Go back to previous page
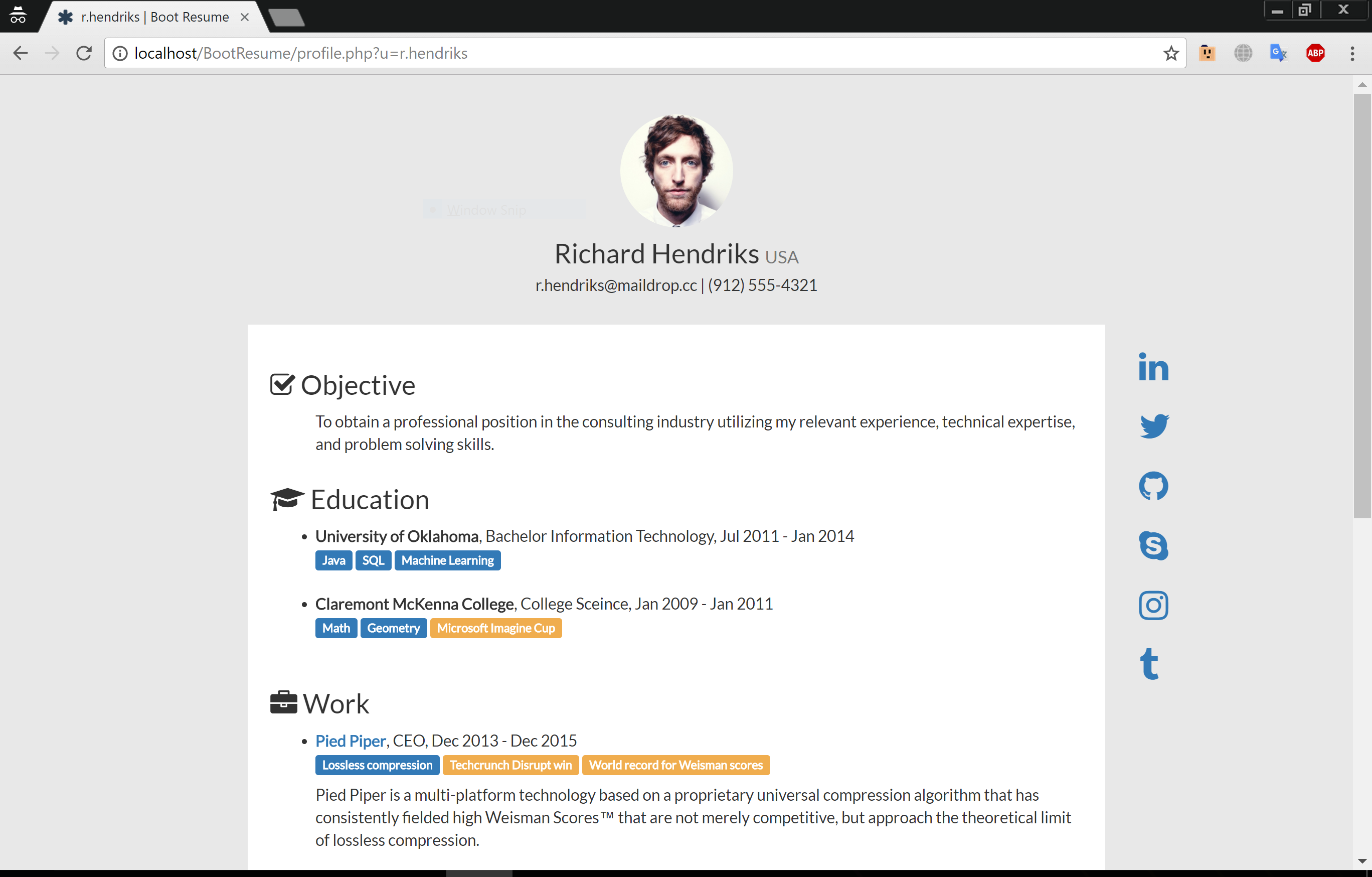The width and height of the screenshot is (1372, 877). [x=21, y=53]
